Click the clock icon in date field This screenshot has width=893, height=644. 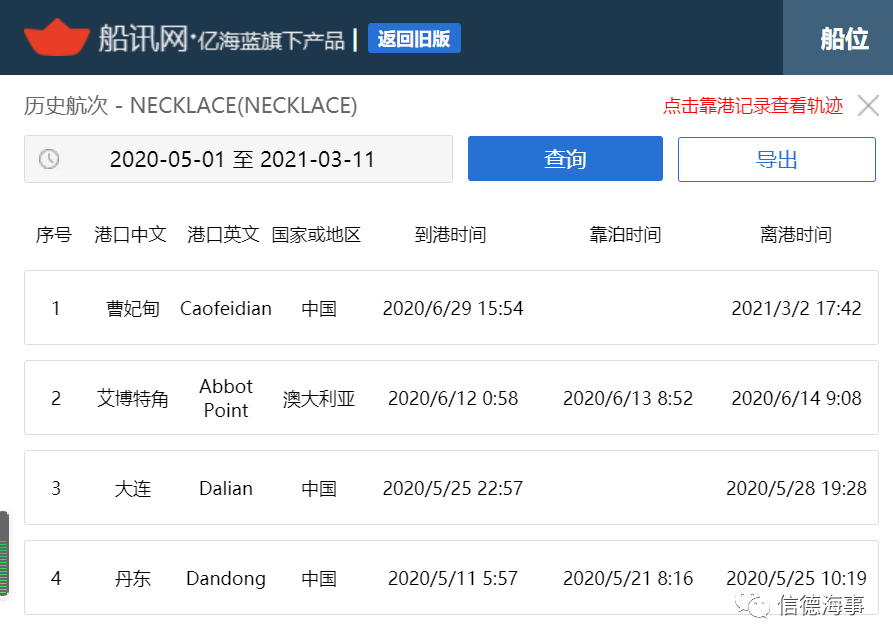pyautogui.click(x=49, y=159)
